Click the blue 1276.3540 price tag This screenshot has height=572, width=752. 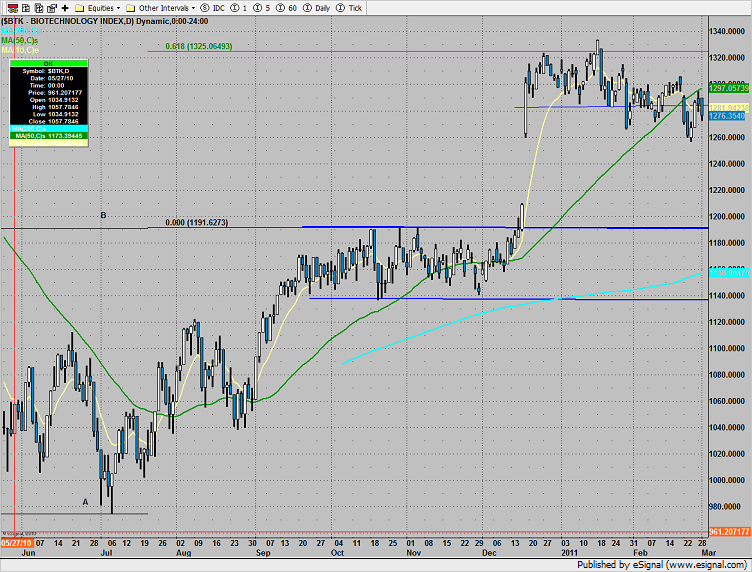tap(727, 116)
